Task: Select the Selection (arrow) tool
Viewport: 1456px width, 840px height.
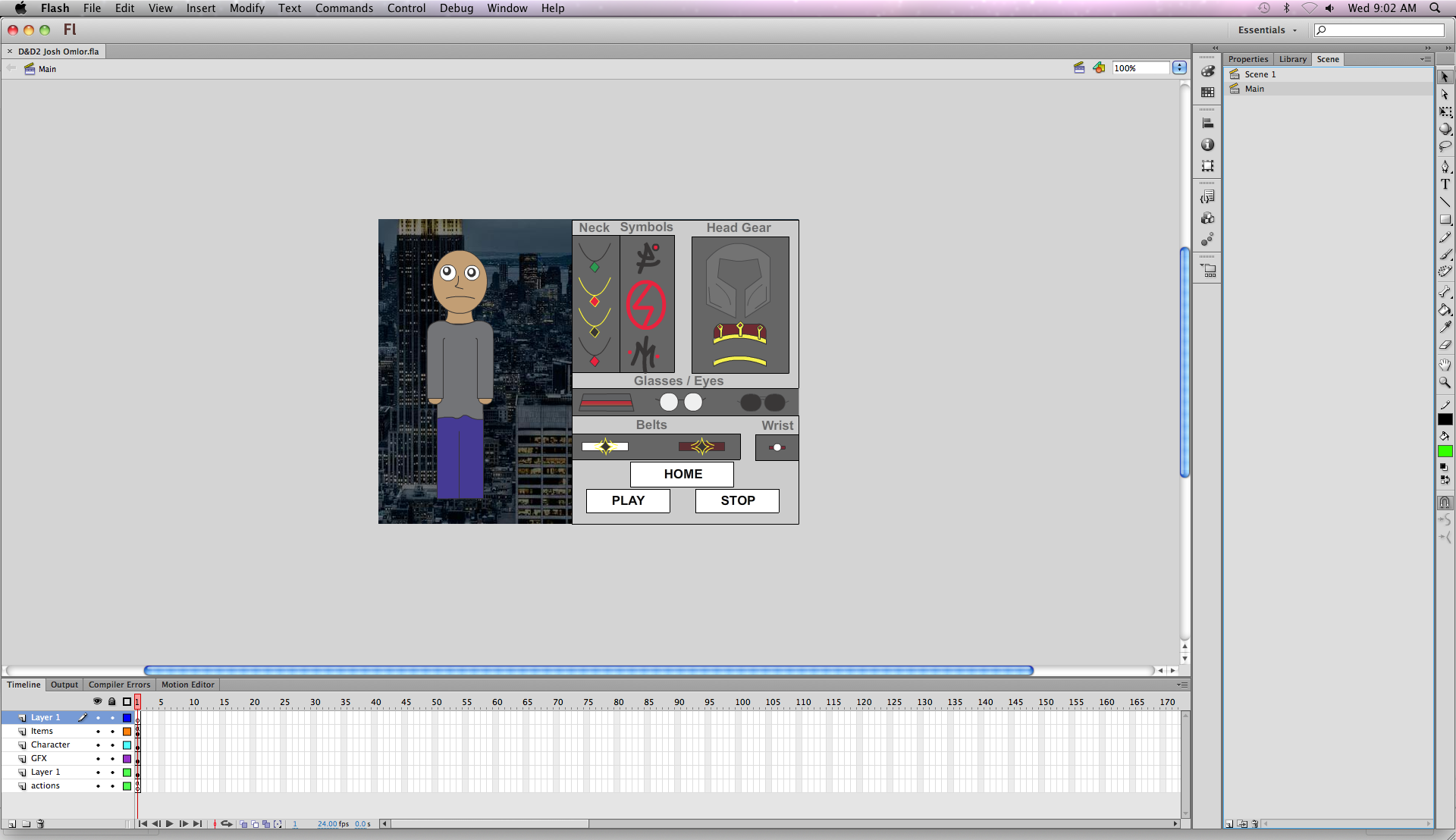Action: 1445,77
